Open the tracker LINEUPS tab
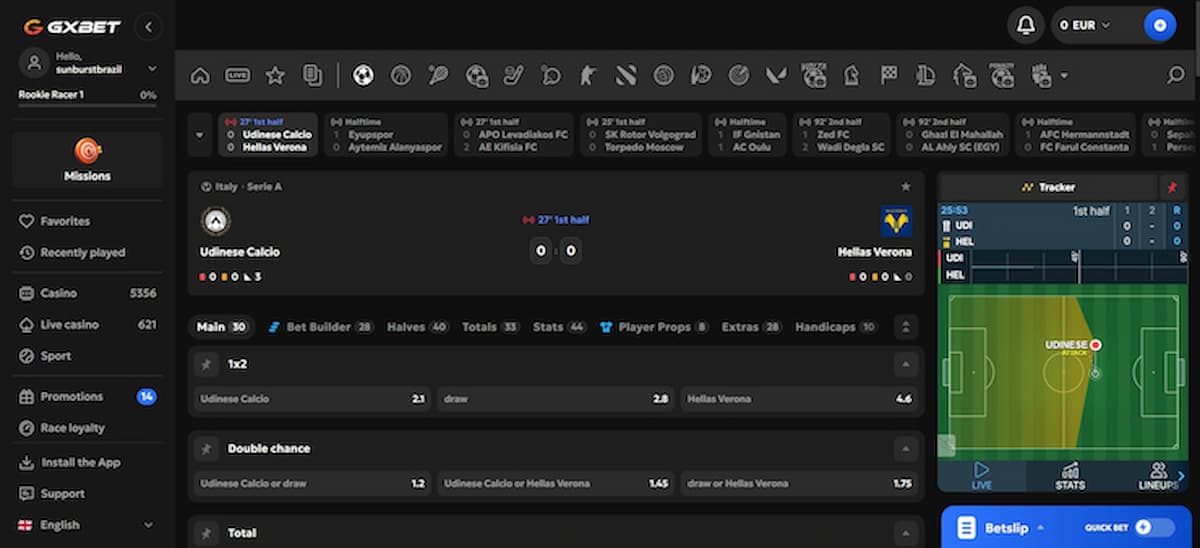Image resolution: width=1200 pixels, height=548 pixels. [x=1158, y=476]
